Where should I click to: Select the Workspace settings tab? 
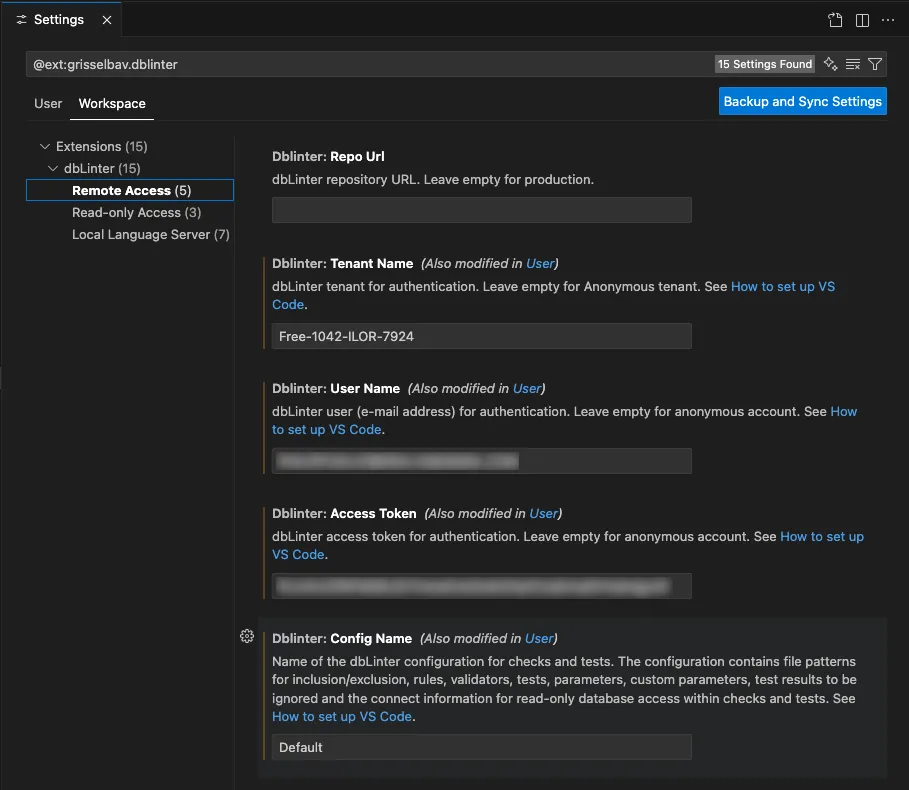[112, 104]
